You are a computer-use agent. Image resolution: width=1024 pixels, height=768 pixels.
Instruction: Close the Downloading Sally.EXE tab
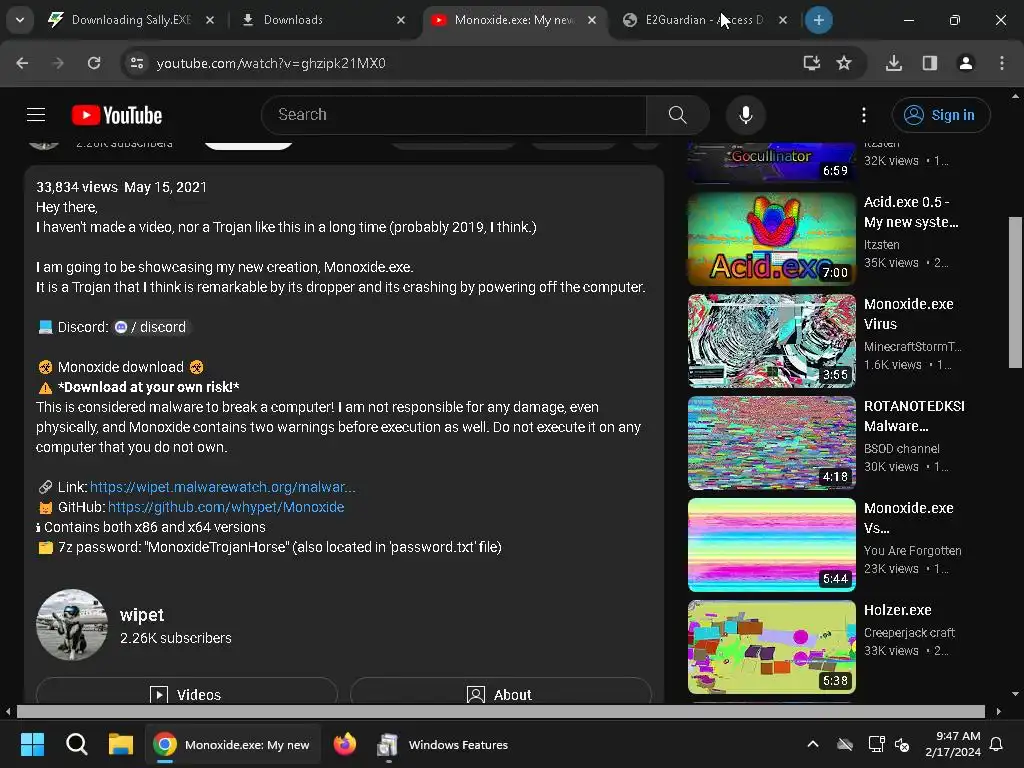click(x=210, y=20)
